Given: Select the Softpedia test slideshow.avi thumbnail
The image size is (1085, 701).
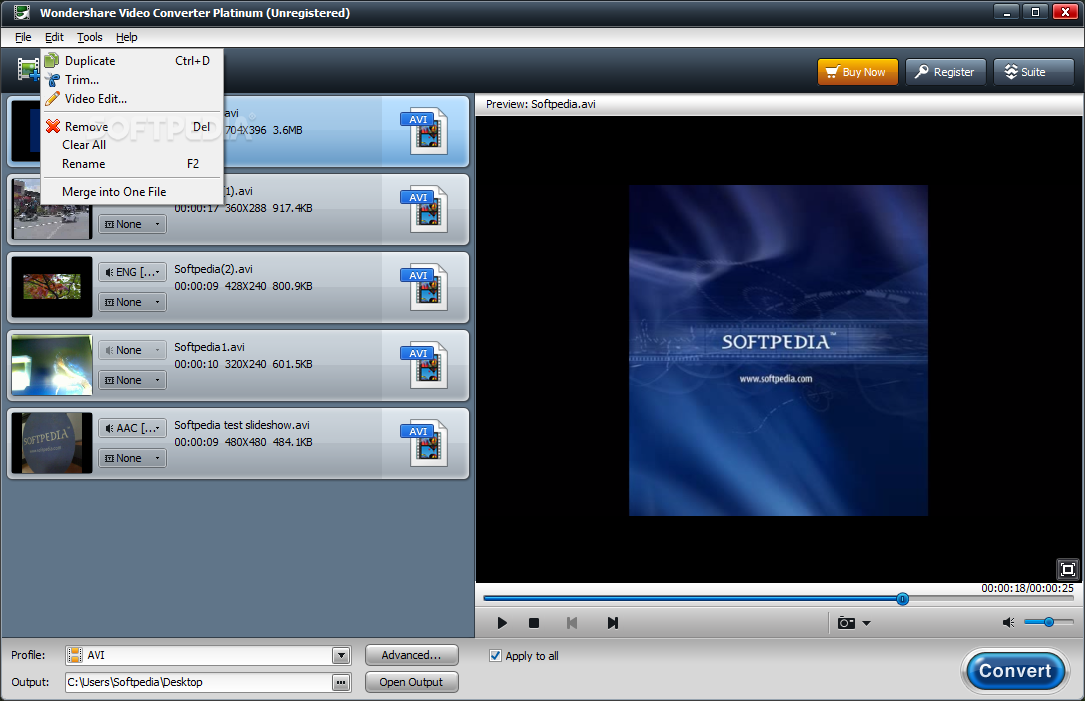Looking at the screenshot, I should pos(52,444).
